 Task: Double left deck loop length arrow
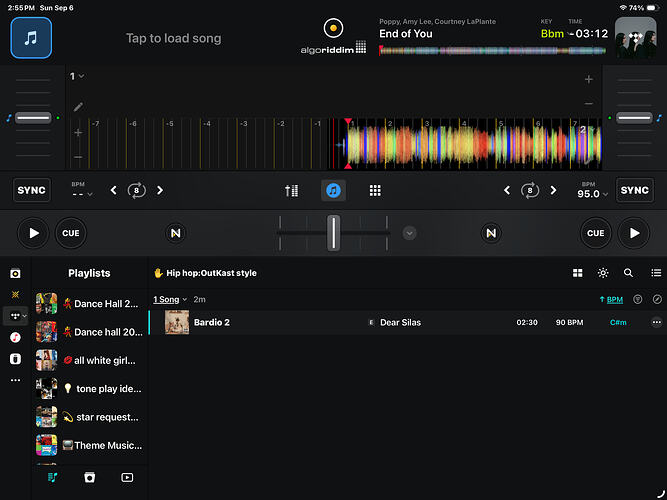[160, 190]
